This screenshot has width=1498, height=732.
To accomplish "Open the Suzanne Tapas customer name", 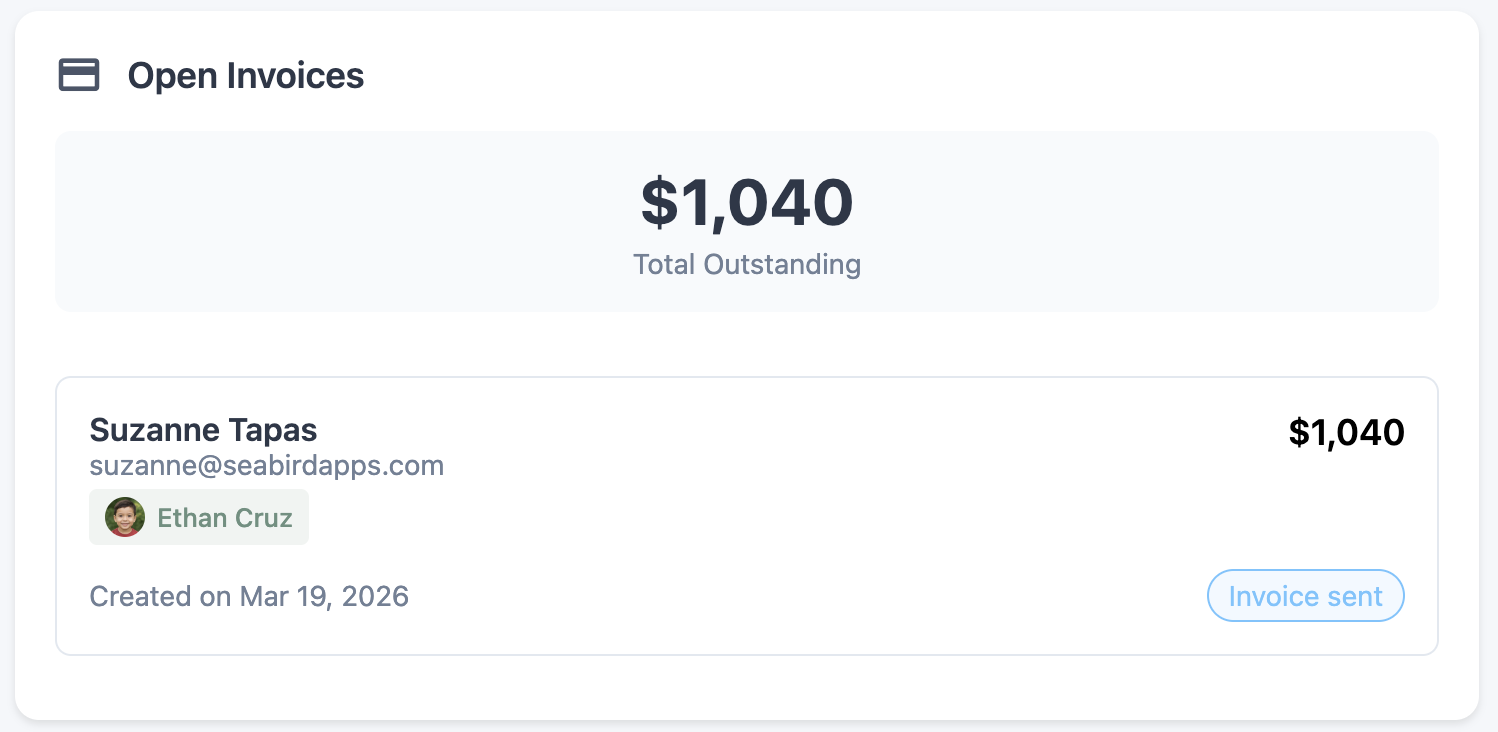I will [x=203, y=430].
